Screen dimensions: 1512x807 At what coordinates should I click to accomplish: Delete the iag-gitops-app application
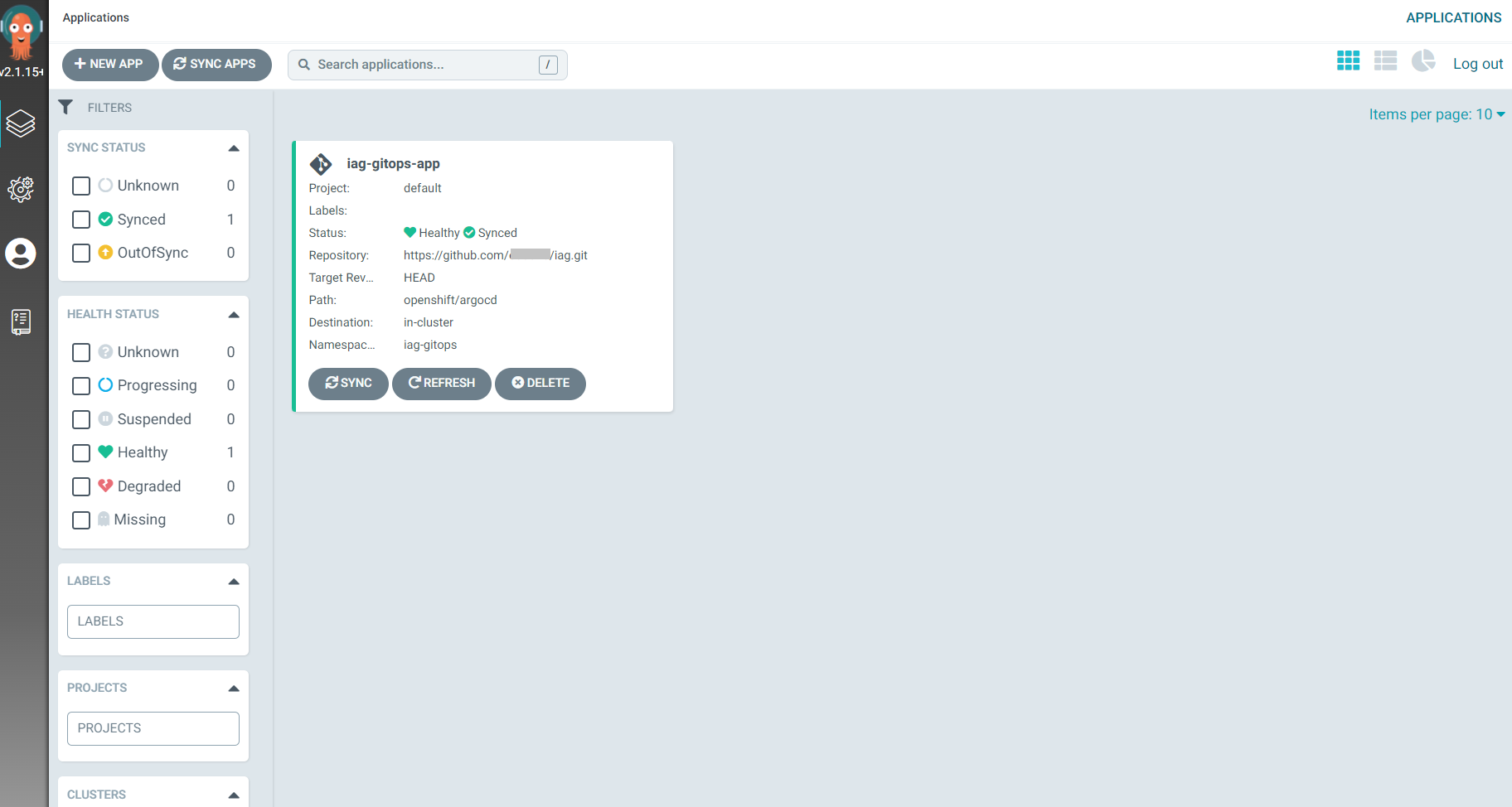click(540, 384)
